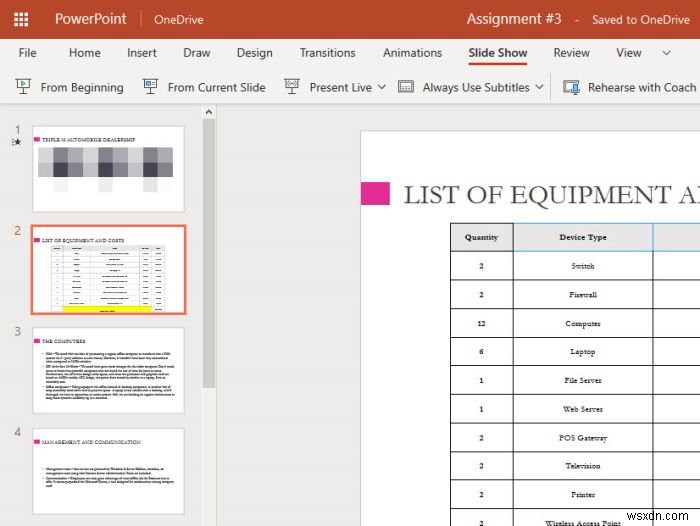Click the Saved to OneDrive status

pyautogui.click(x=641, y=20)
